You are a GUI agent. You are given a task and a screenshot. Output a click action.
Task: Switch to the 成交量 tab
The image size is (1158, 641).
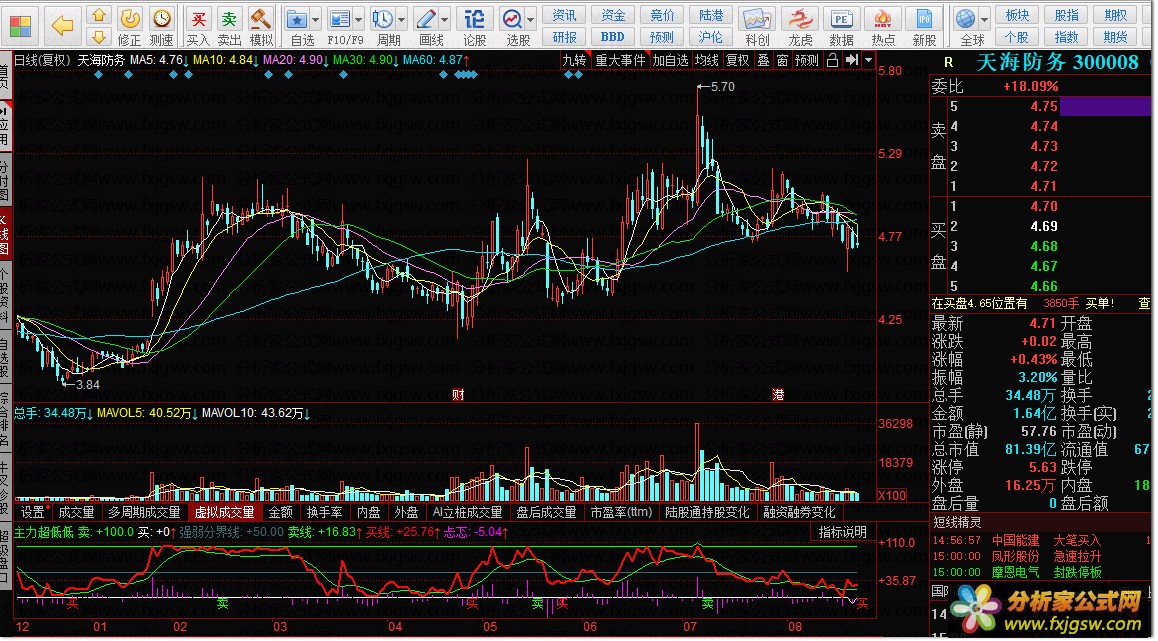tap(76, 512)
